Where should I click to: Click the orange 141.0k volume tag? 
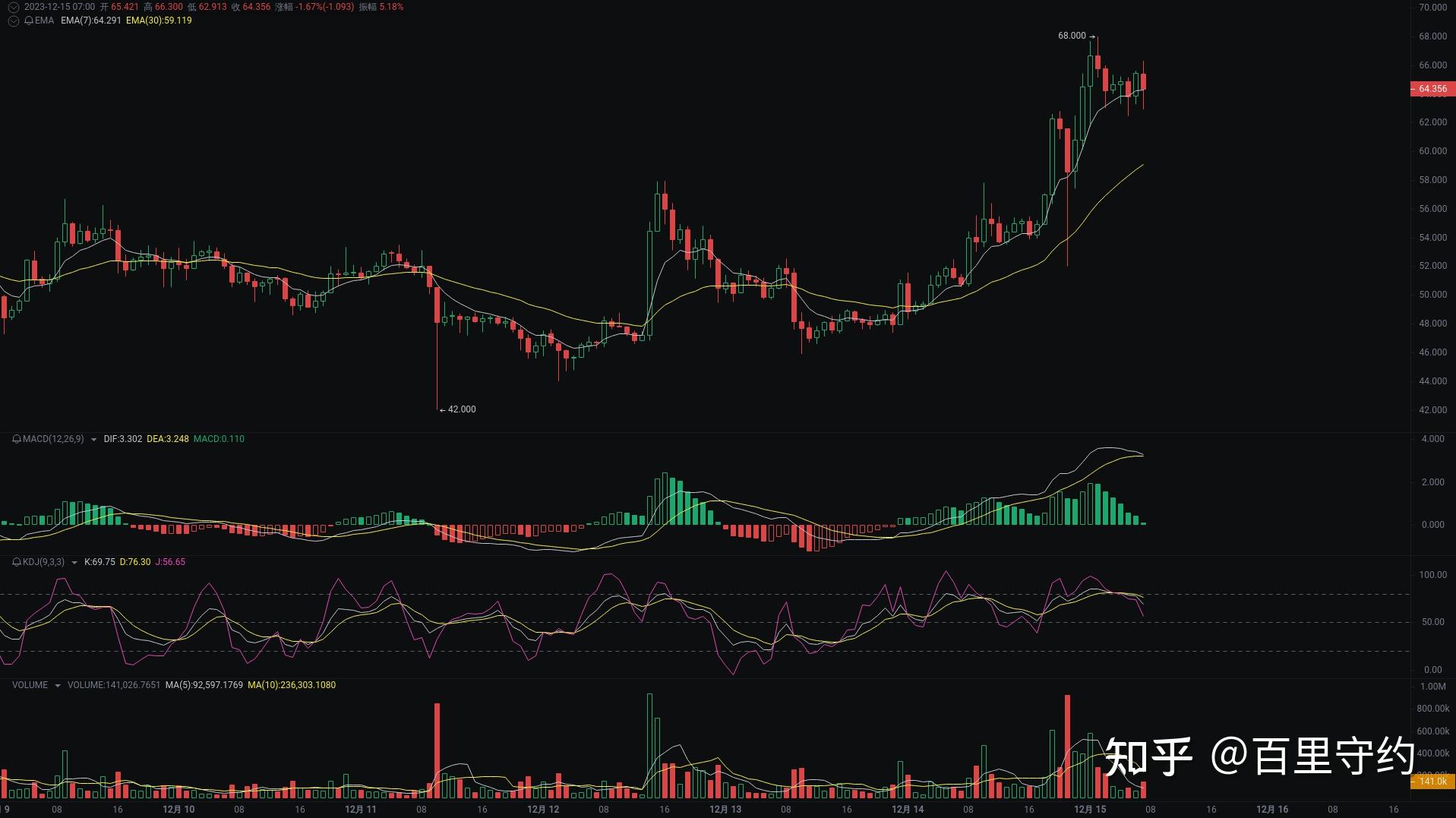tap(1432, 782)
